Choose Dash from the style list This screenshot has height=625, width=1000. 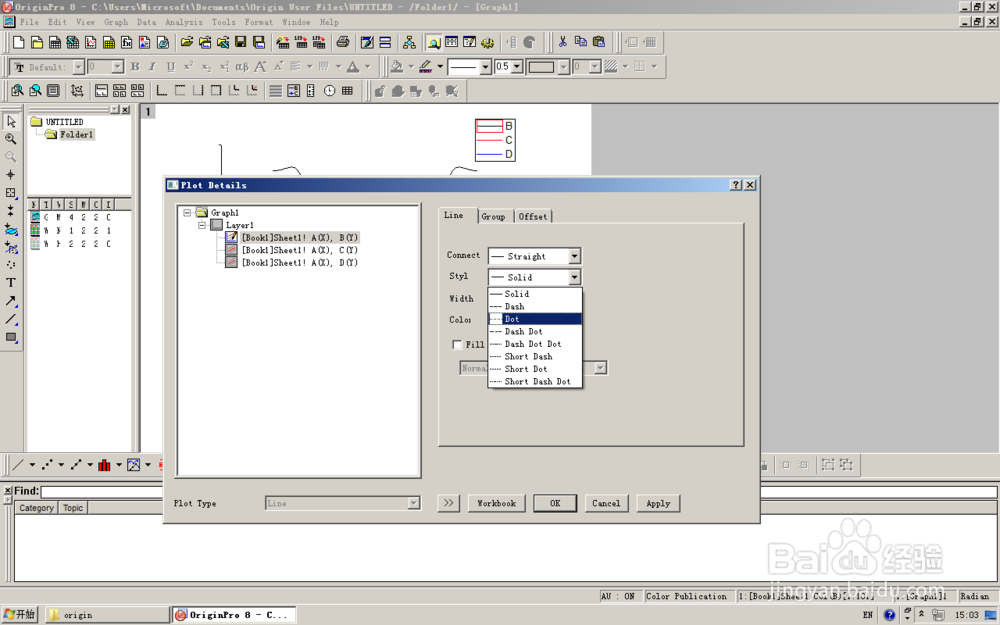coord(535,307)
